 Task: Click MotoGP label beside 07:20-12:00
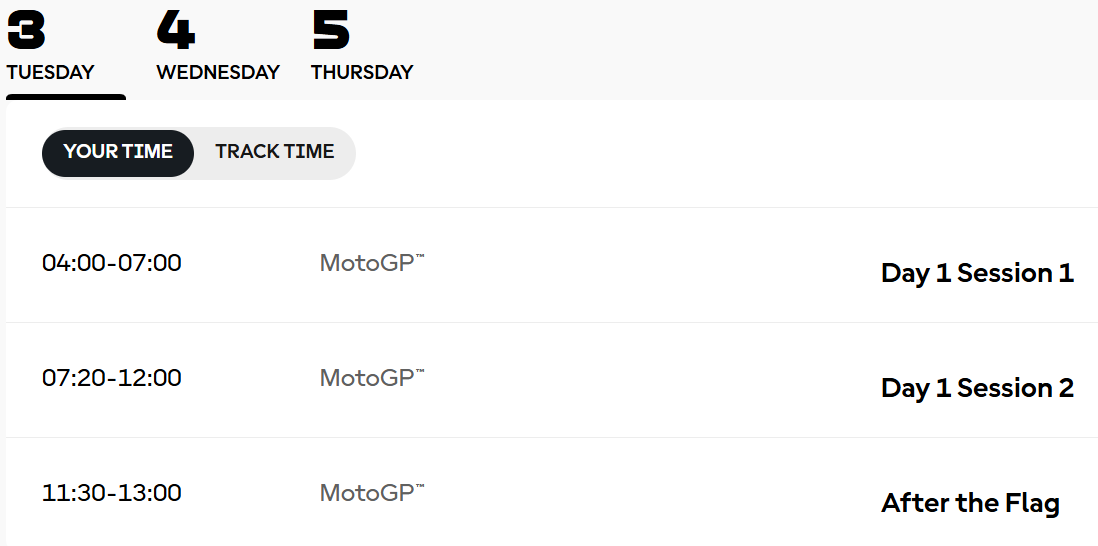pyautogui.click(x=367, y=378)
